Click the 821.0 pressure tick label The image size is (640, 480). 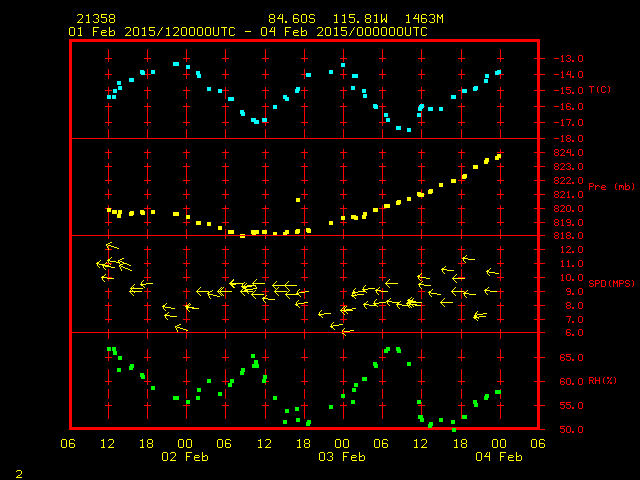coord(569,195)
